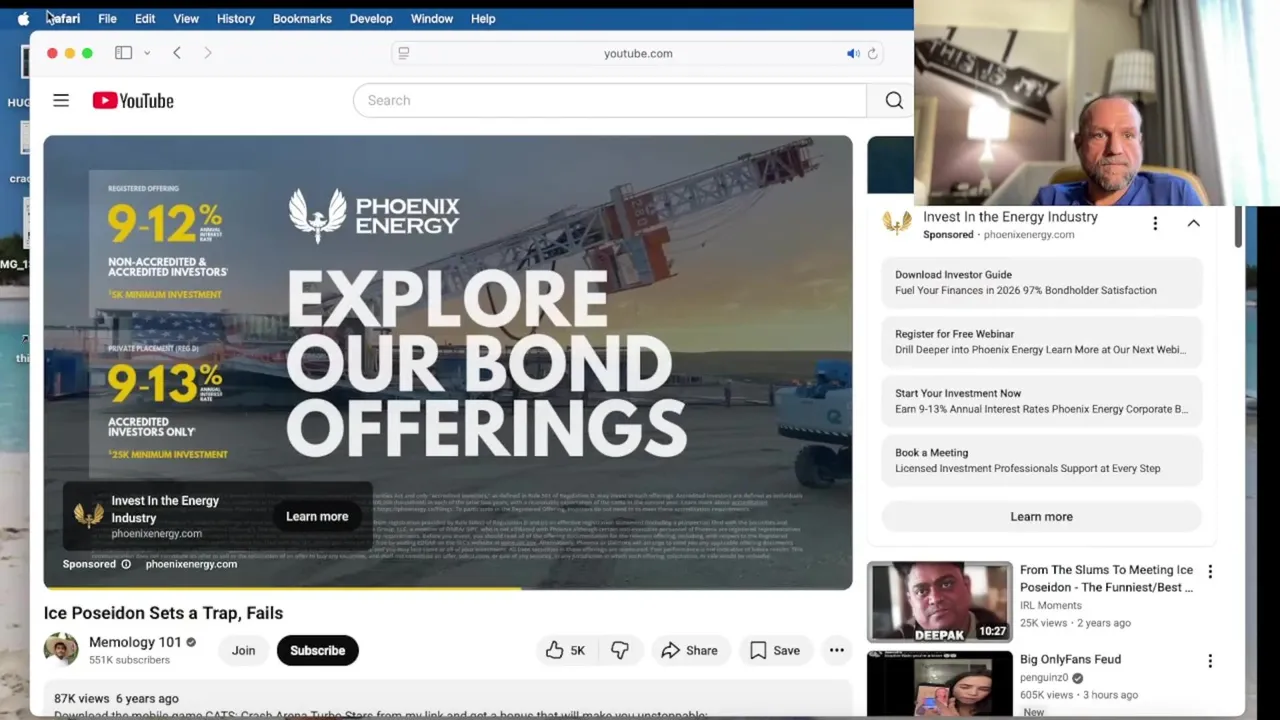Open options for Big OnlyFans Feud video

click(x=1210, y=661)
